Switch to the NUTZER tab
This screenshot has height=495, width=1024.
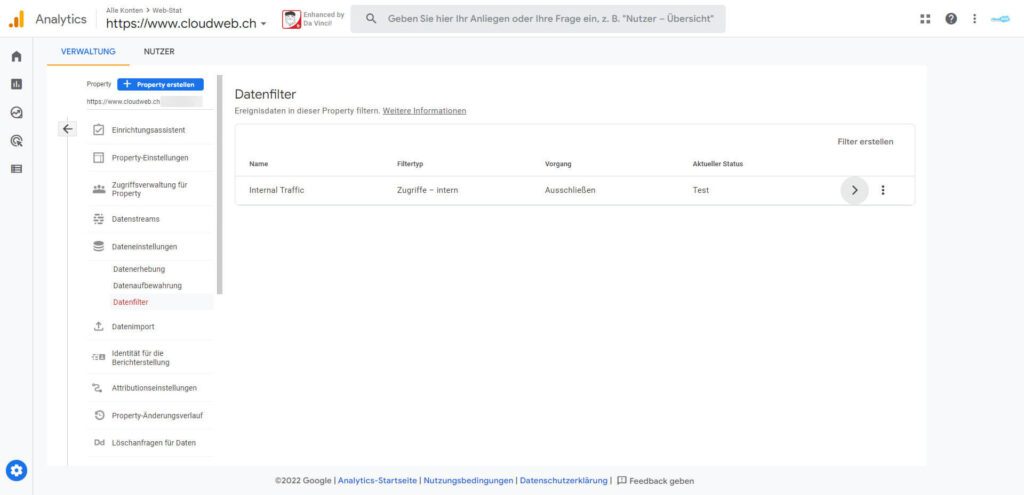tap(159, 52)
